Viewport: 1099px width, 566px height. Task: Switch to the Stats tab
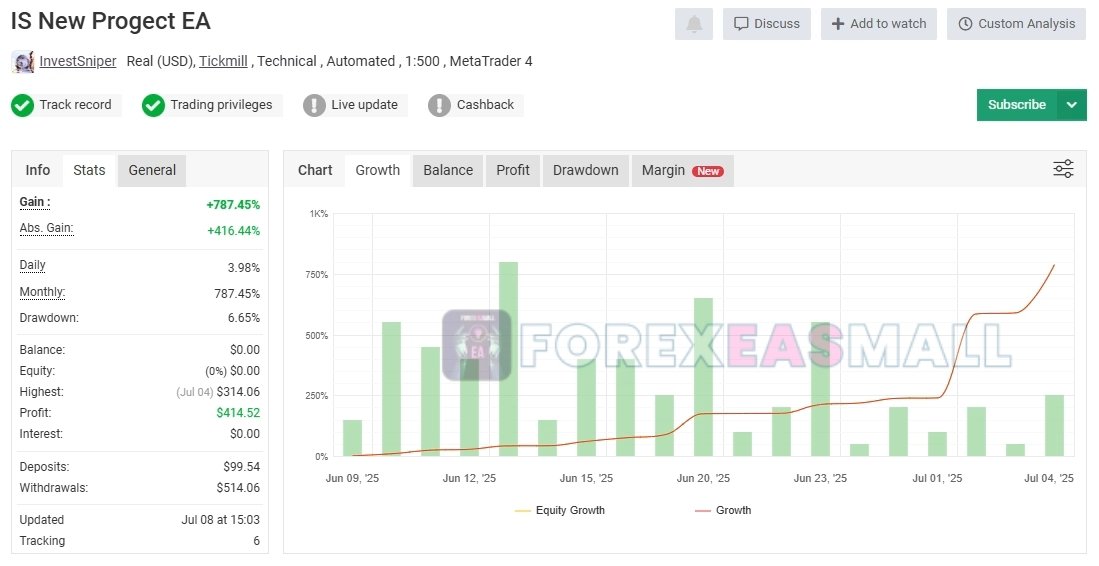89,170
